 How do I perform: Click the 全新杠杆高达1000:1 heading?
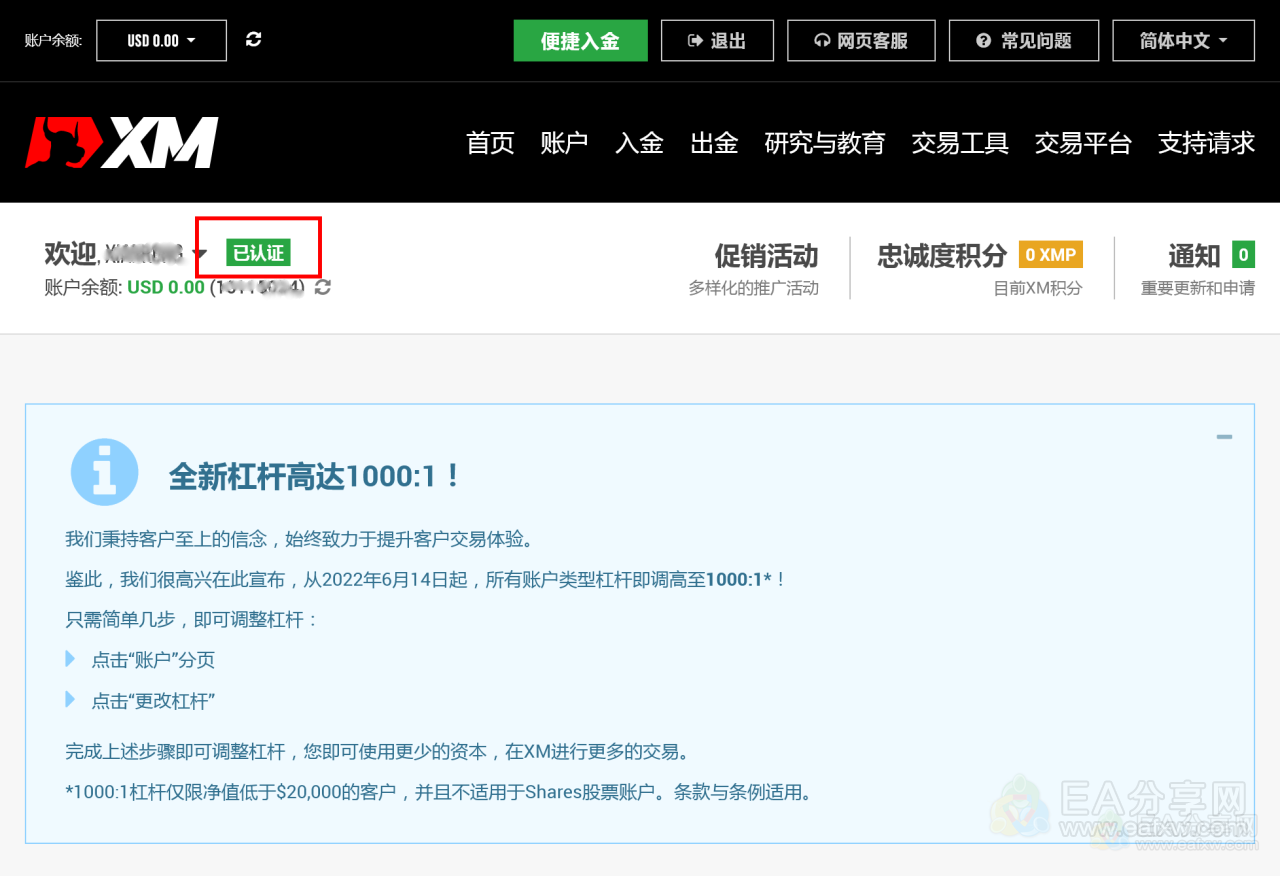[x=315, y=475]
